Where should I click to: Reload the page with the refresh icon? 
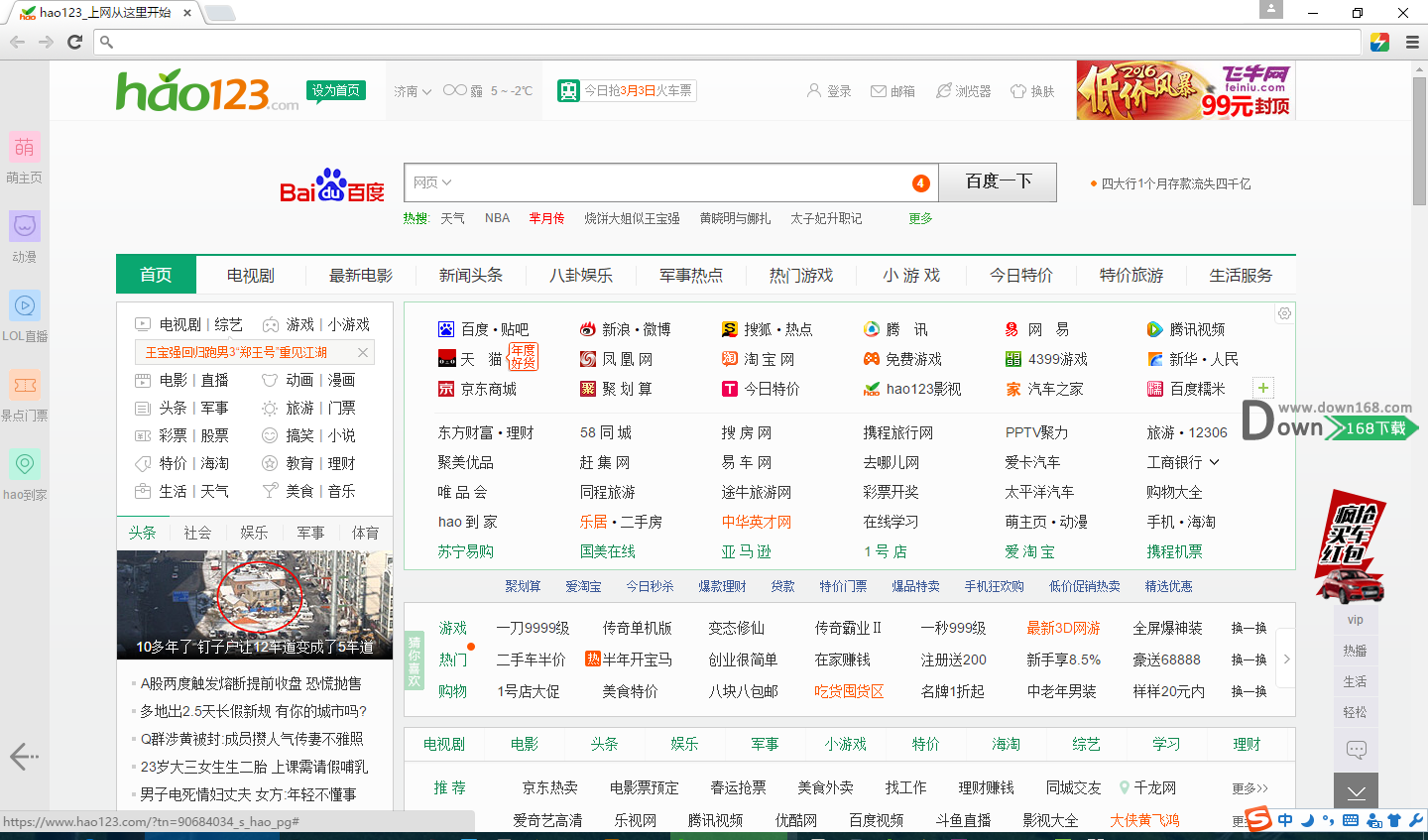(x=74, y=42)
